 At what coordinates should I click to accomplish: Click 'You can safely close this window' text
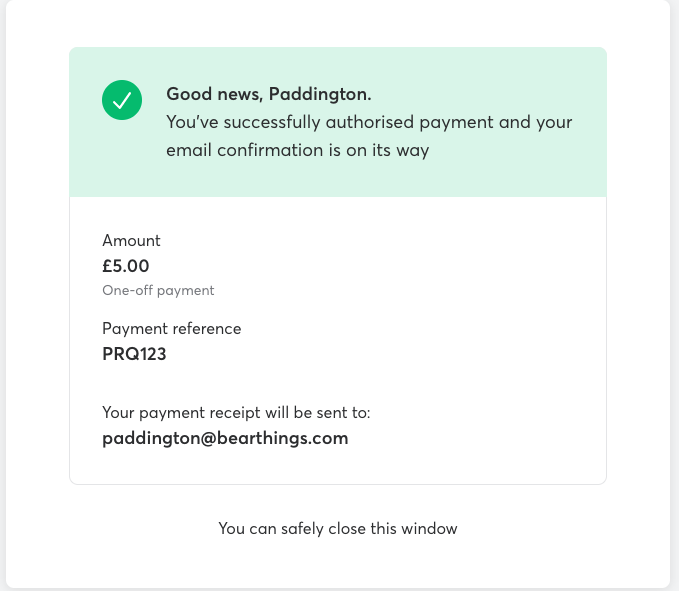coord(338,529)
